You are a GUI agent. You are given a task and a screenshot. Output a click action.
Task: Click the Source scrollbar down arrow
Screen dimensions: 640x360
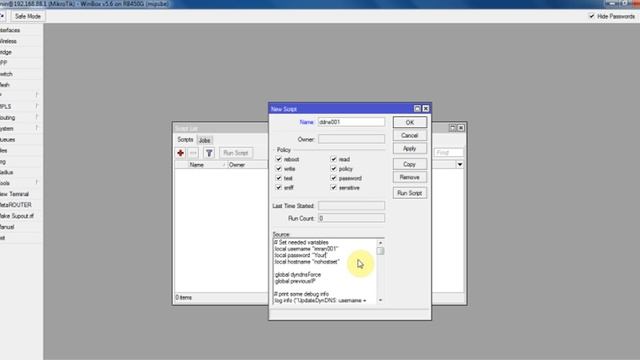click(380, 300)
